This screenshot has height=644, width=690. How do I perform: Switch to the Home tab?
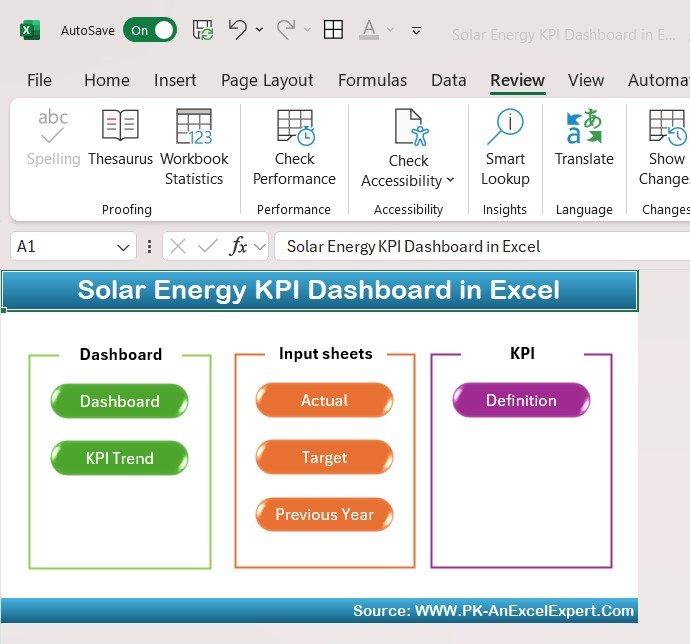click(107, 80)
